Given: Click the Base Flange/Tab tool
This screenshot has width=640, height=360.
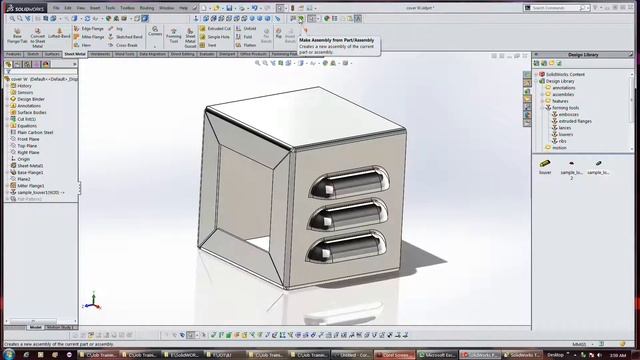Looking at the screenshot, I should coord(17,36).
